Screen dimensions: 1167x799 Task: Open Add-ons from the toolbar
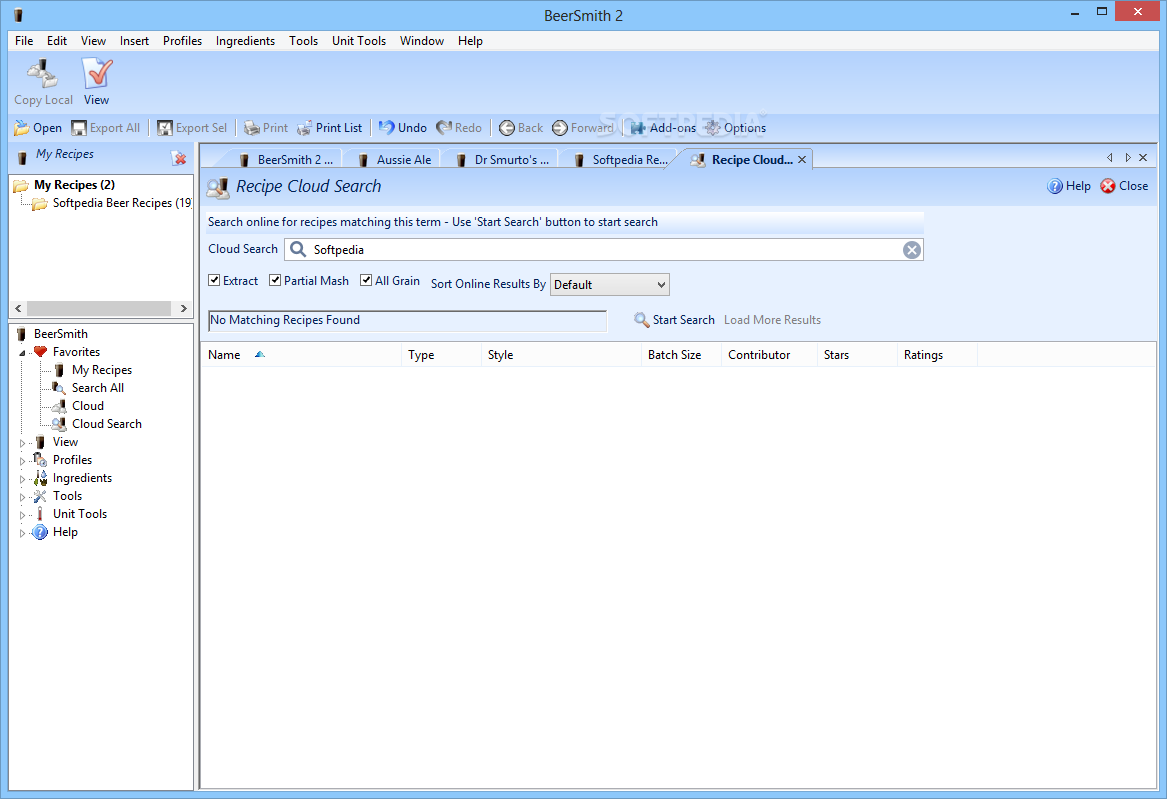coord(663,128)
